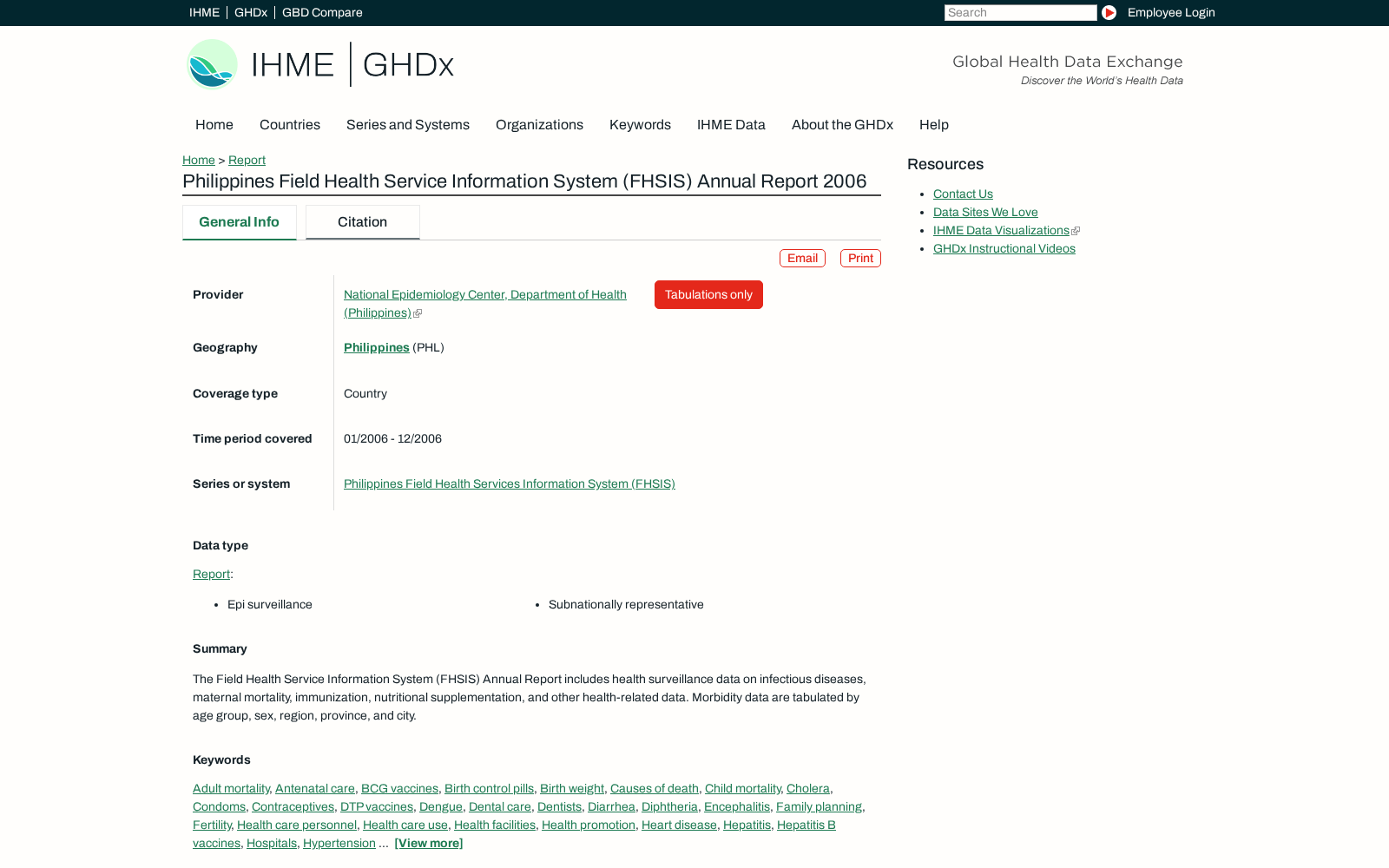Open Employee Login link
This screenshot has height=868, width=1389.
(1171, 12)
